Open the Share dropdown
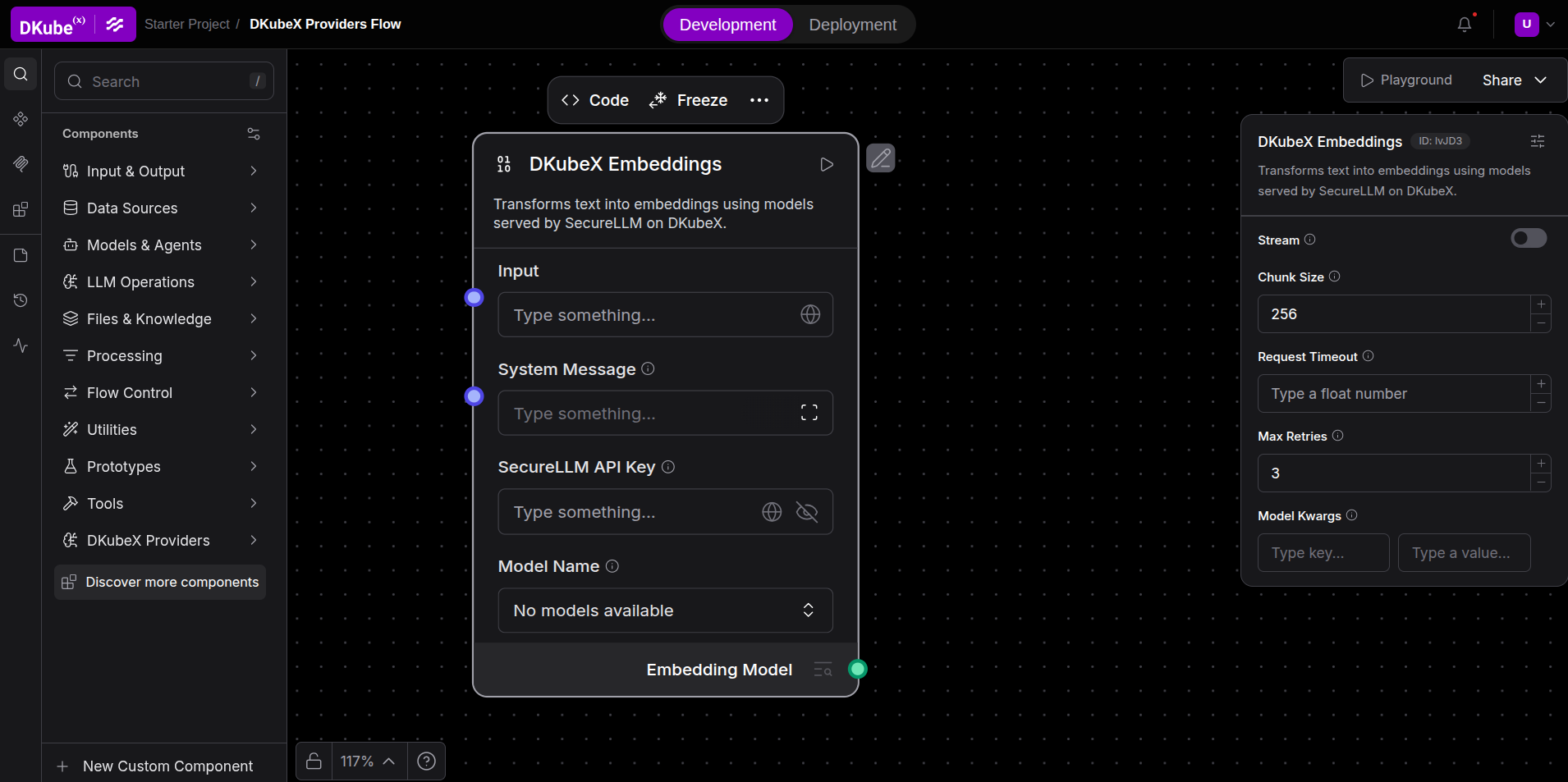 pyautogui.click(x=1515, y=80)
